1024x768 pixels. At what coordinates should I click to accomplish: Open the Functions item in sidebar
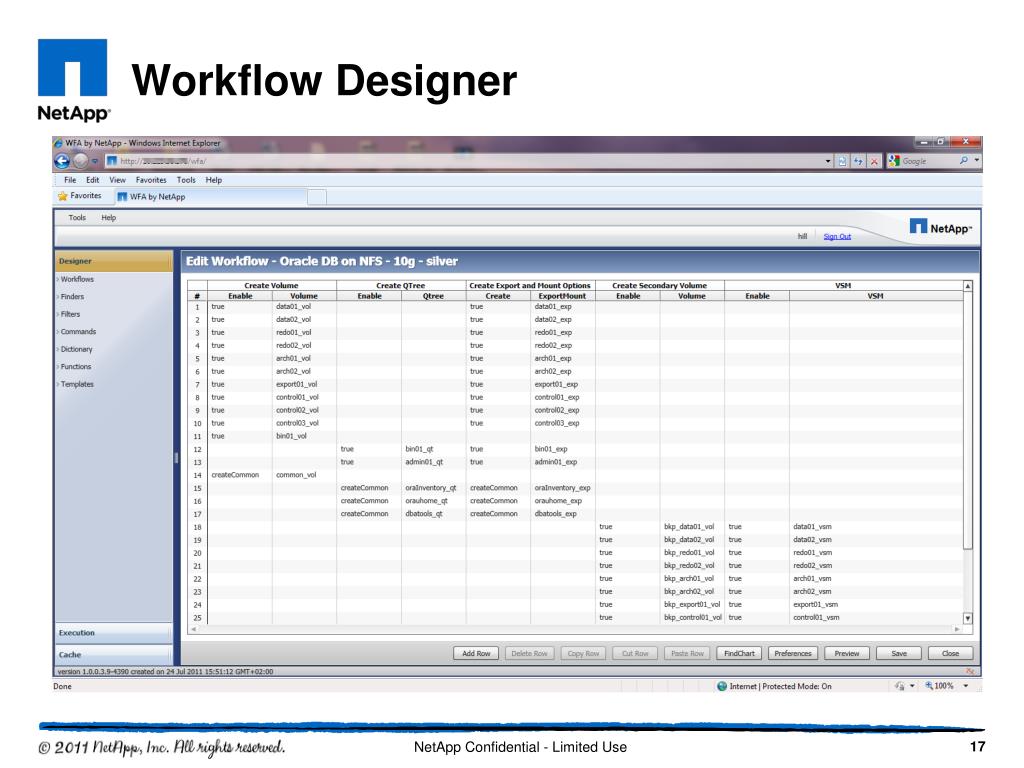click(x=75, y=367)
